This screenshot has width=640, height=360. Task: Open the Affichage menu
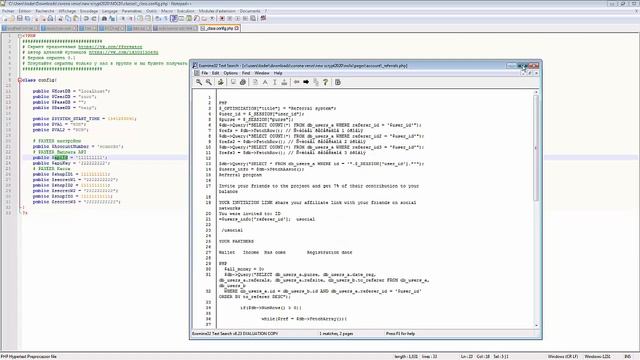coord(67,11)
